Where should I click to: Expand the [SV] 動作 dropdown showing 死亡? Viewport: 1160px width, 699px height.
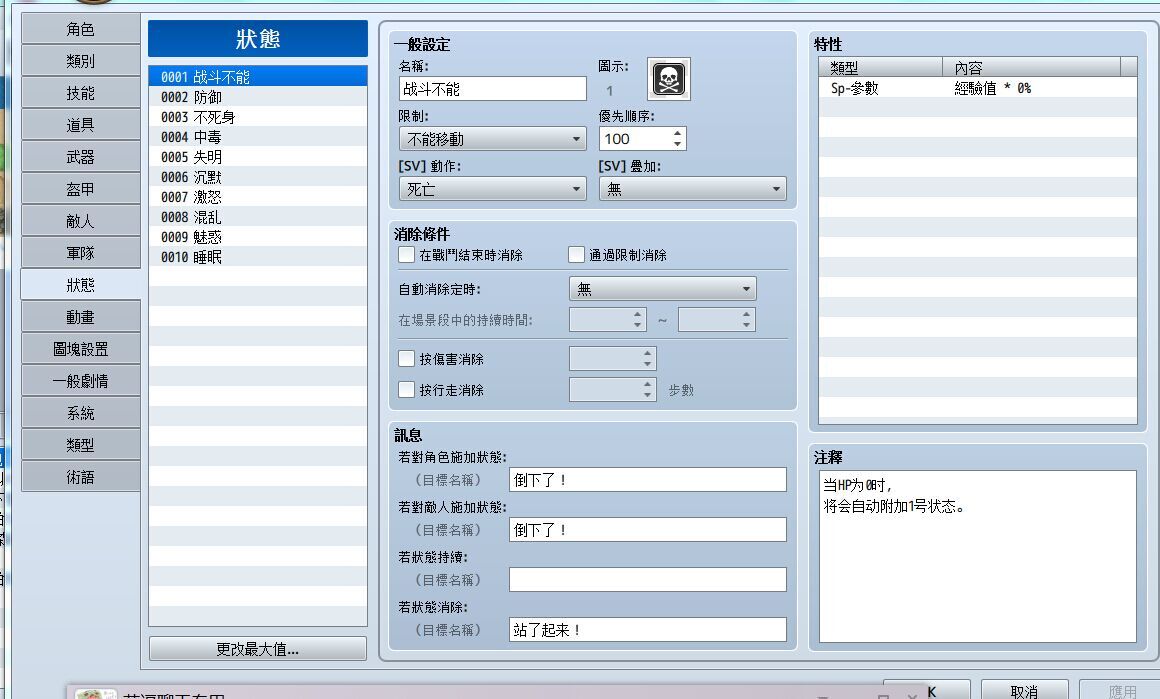click(x=492, y=189)
